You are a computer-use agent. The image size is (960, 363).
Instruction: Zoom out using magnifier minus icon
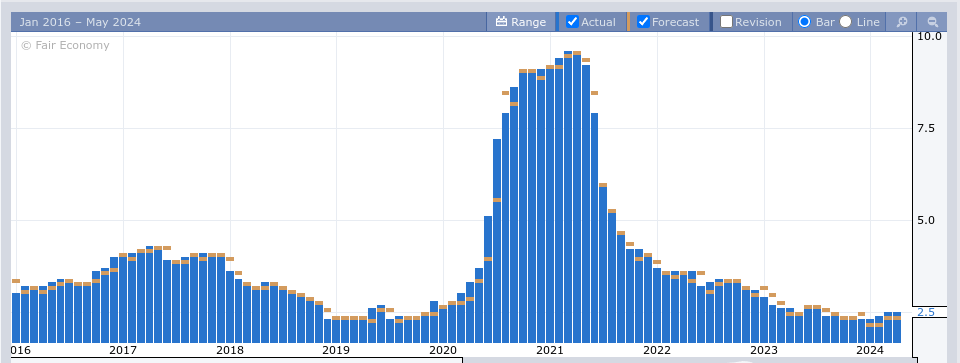[932, 22]
